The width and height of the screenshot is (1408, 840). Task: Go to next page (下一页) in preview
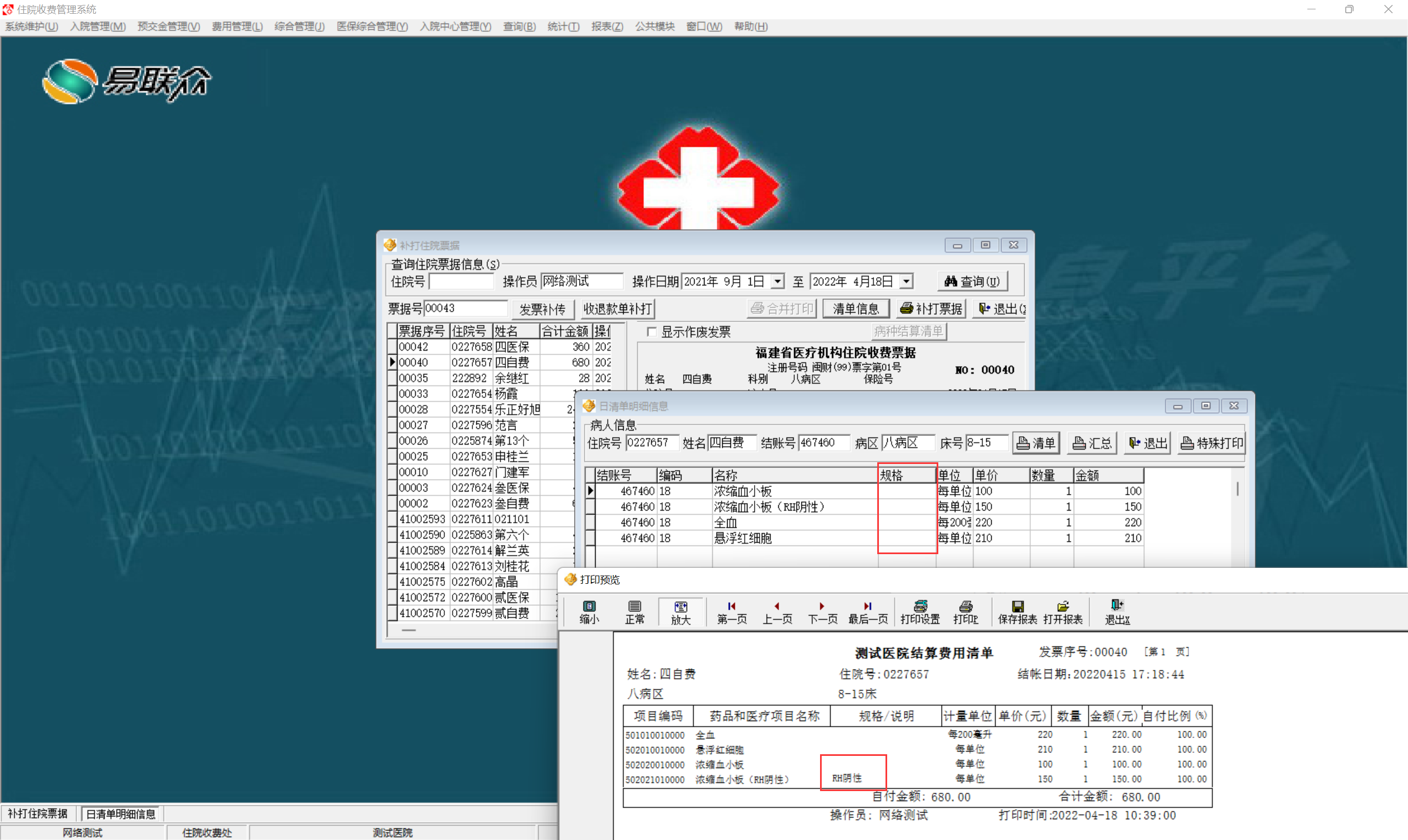(822, 612)
